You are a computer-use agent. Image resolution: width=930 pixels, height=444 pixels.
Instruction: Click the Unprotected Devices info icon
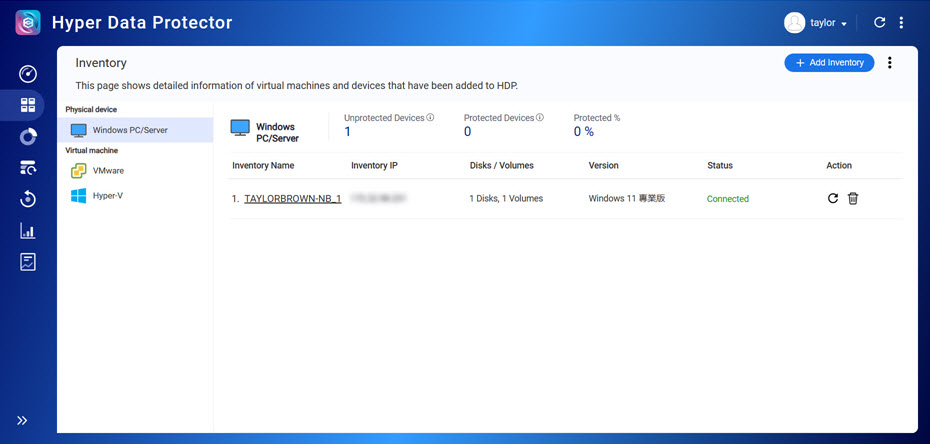(430, 118)
